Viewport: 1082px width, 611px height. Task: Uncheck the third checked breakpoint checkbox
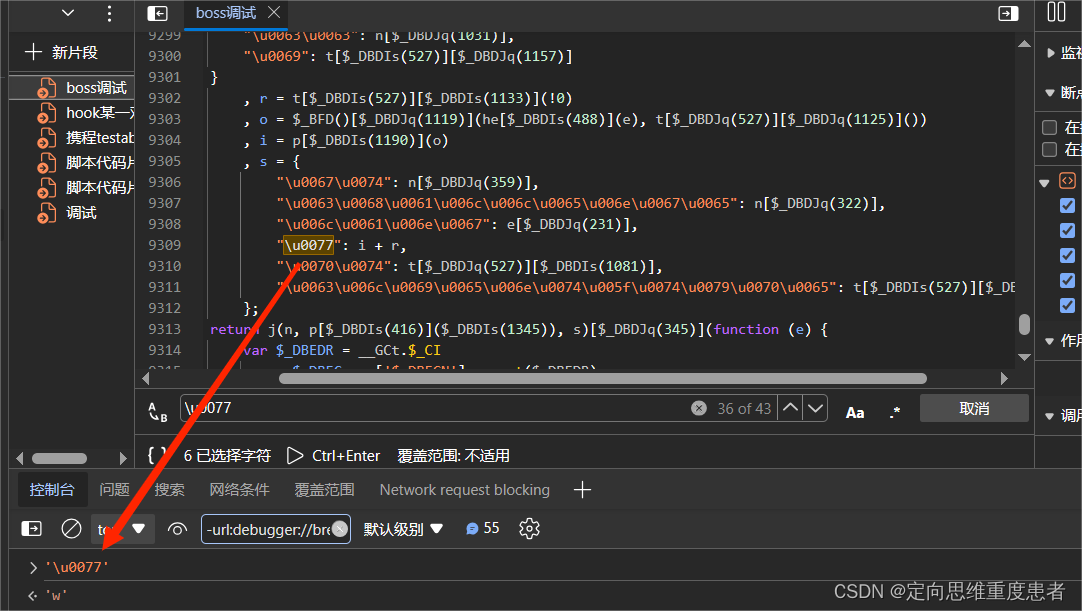pyautogui.click(x=1067, y=255)
